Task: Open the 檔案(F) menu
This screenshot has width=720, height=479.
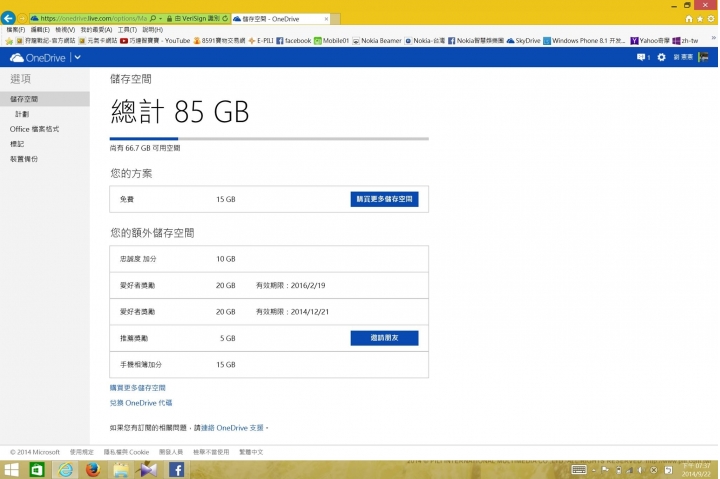Action: coord(16,29)
